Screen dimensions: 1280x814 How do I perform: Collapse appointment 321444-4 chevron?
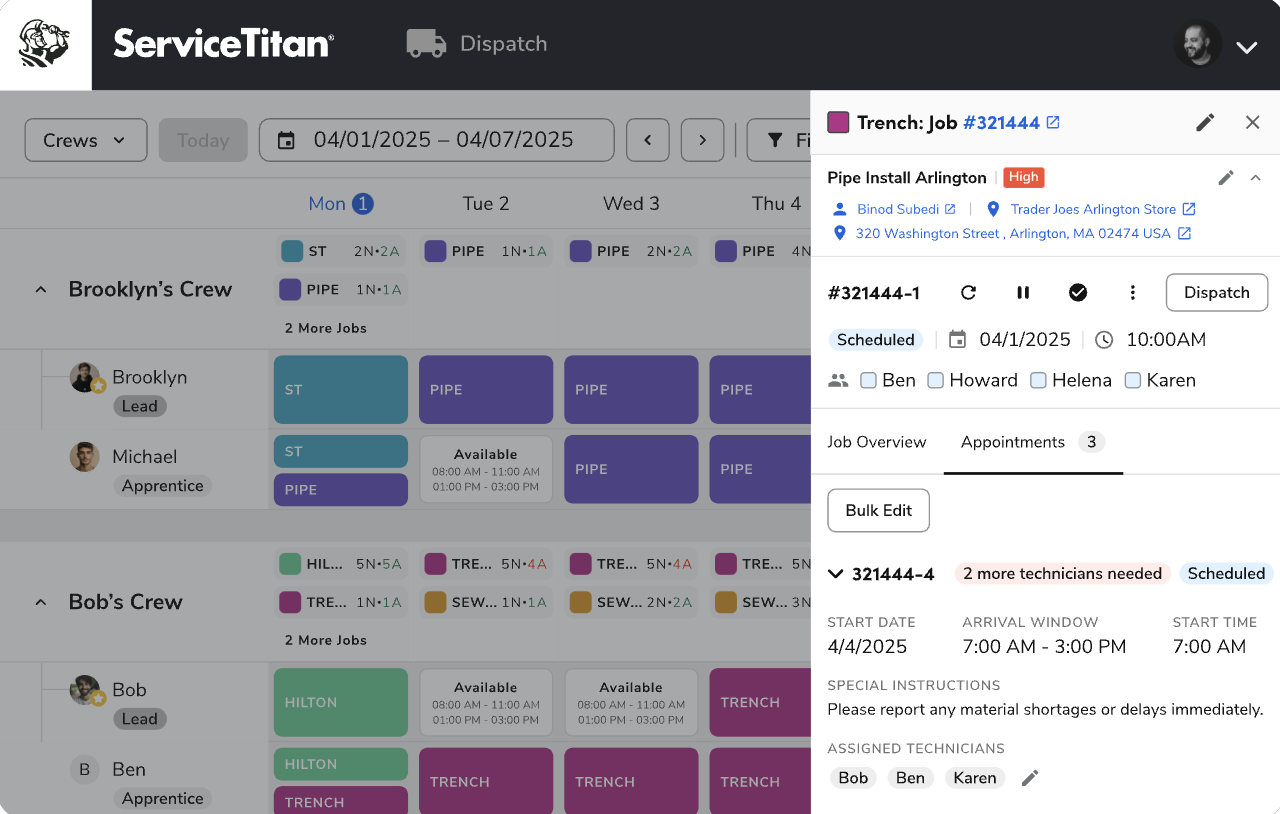[836, 574]
